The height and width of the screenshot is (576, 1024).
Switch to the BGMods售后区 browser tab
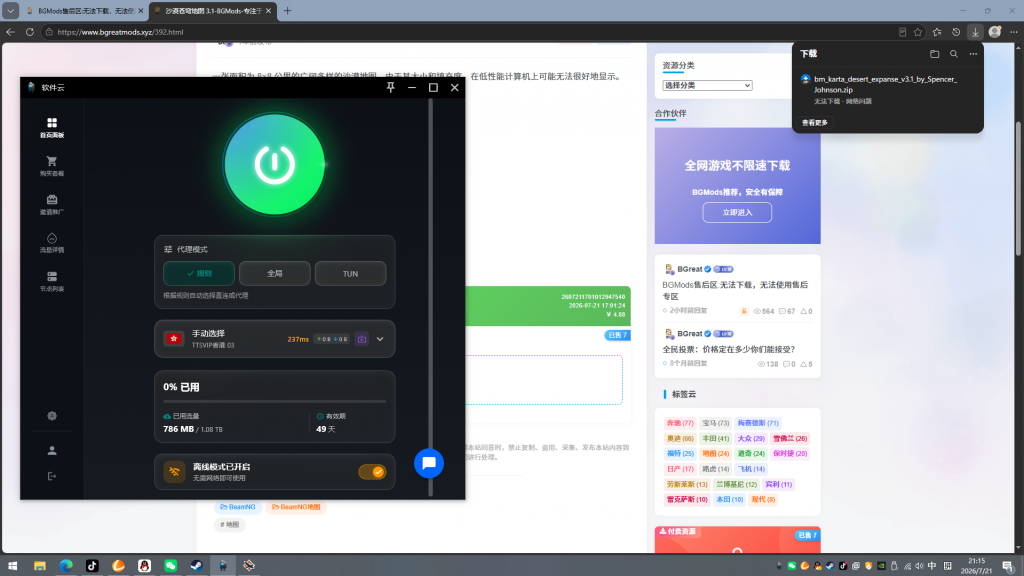coord(84,11)
